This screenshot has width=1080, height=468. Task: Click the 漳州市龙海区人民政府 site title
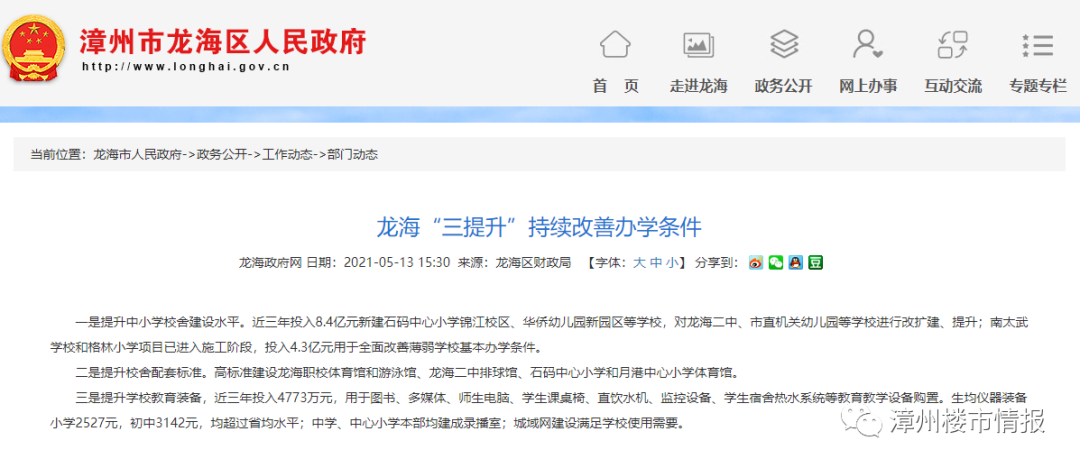[x=222, y=42]
